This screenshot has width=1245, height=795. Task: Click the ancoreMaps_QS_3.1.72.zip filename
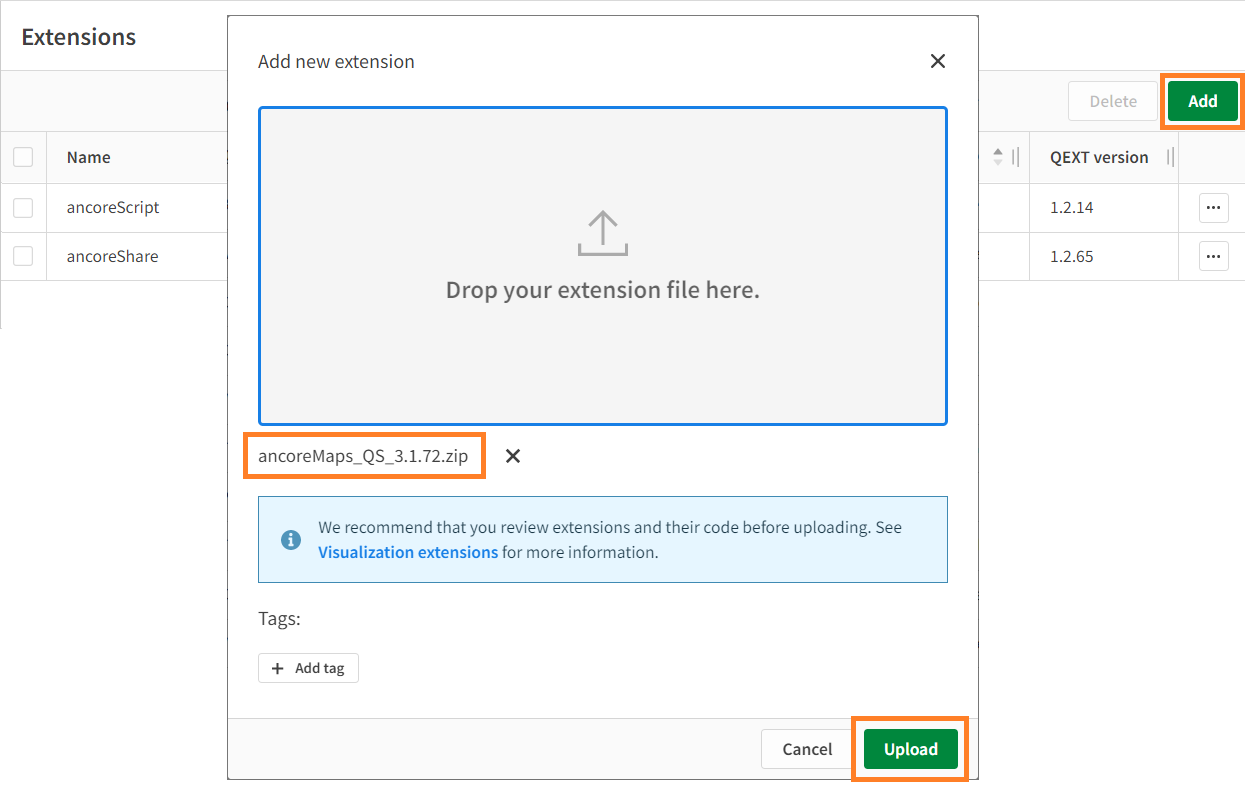(x=363, y=456)
